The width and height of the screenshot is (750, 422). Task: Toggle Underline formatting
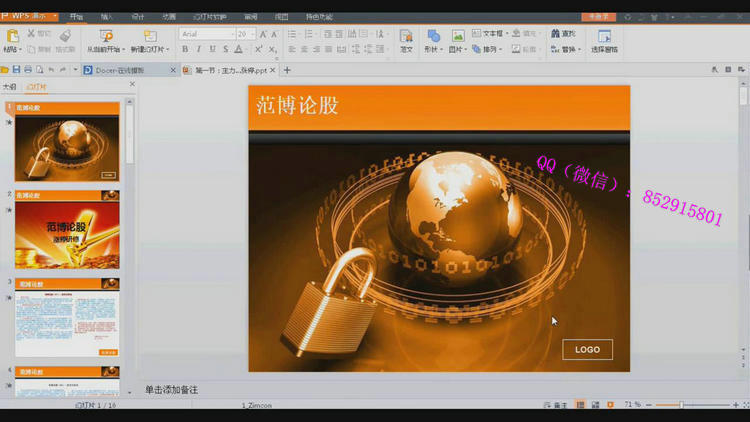coord(212,49)
